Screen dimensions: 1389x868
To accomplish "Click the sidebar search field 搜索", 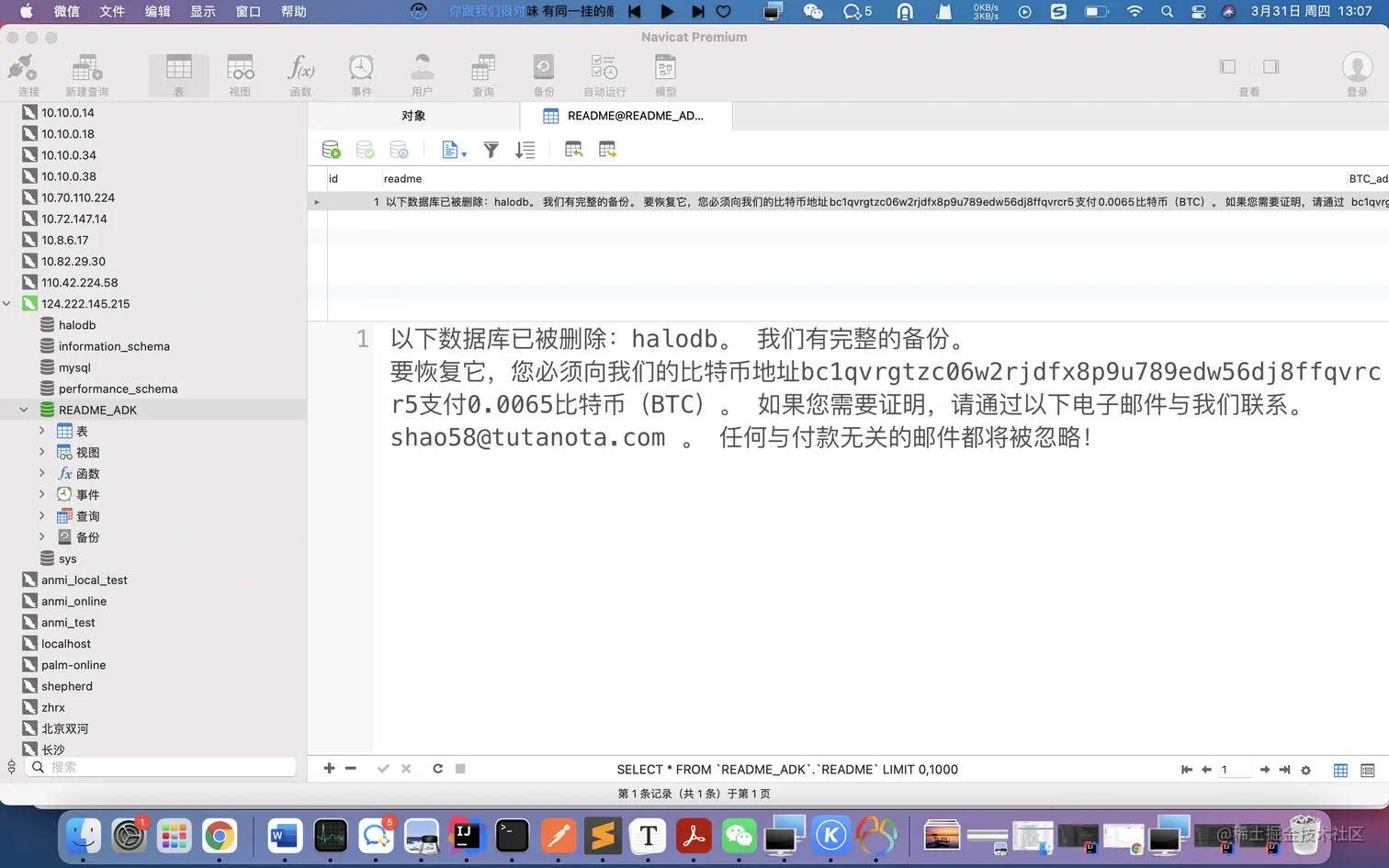I will 162,767.
